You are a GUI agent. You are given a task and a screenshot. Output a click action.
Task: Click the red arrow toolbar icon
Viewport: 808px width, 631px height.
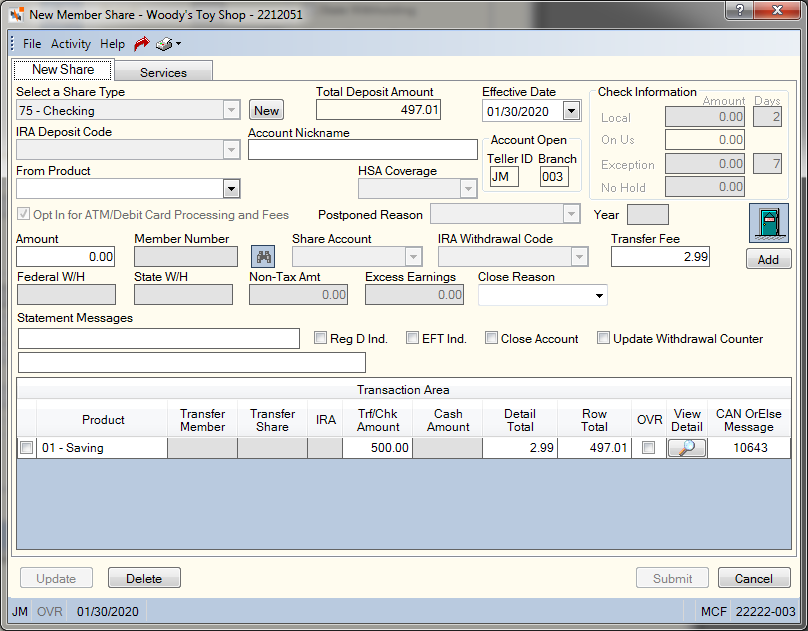142,44
